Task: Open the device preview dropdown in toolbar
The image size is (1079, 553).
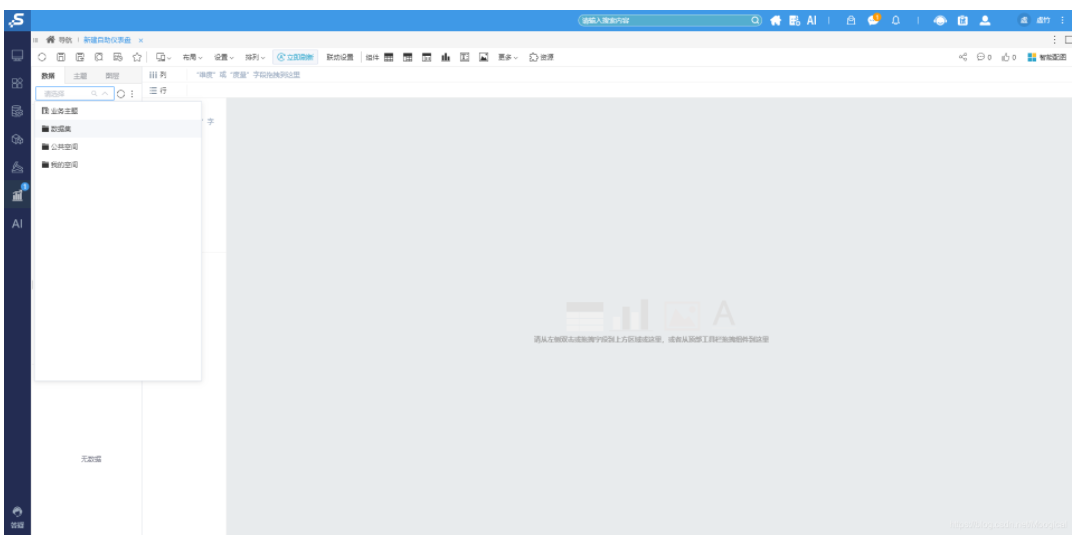Action: 163,57
